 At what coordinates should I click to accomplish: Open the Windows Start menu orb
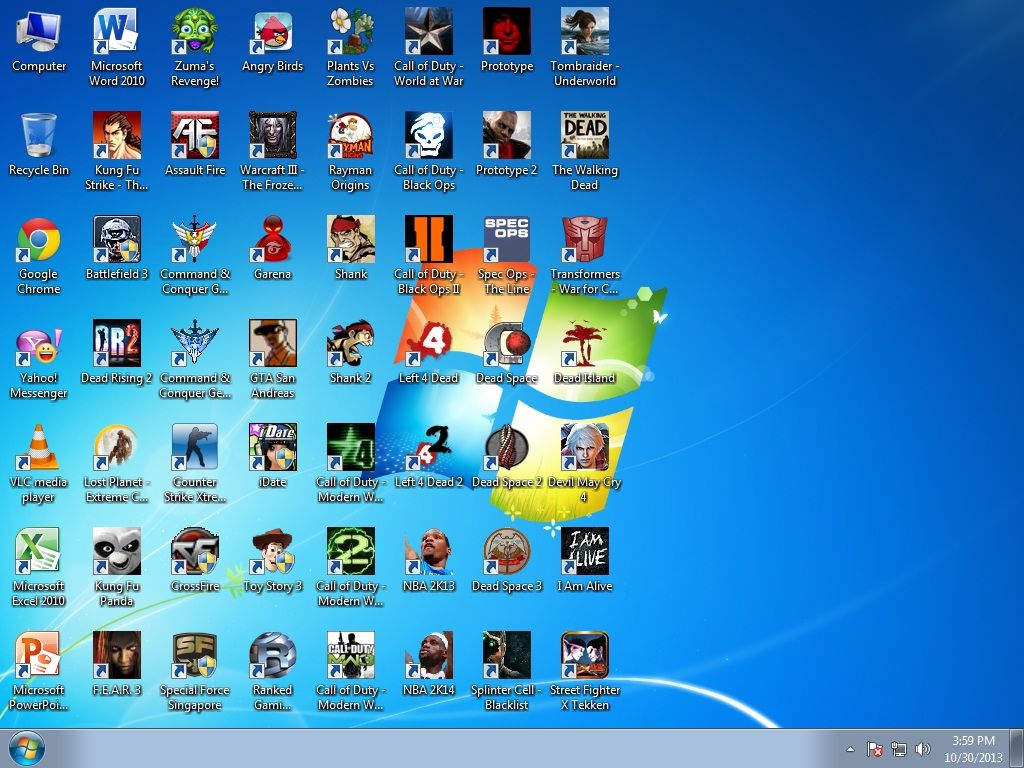tap(27, 749)
